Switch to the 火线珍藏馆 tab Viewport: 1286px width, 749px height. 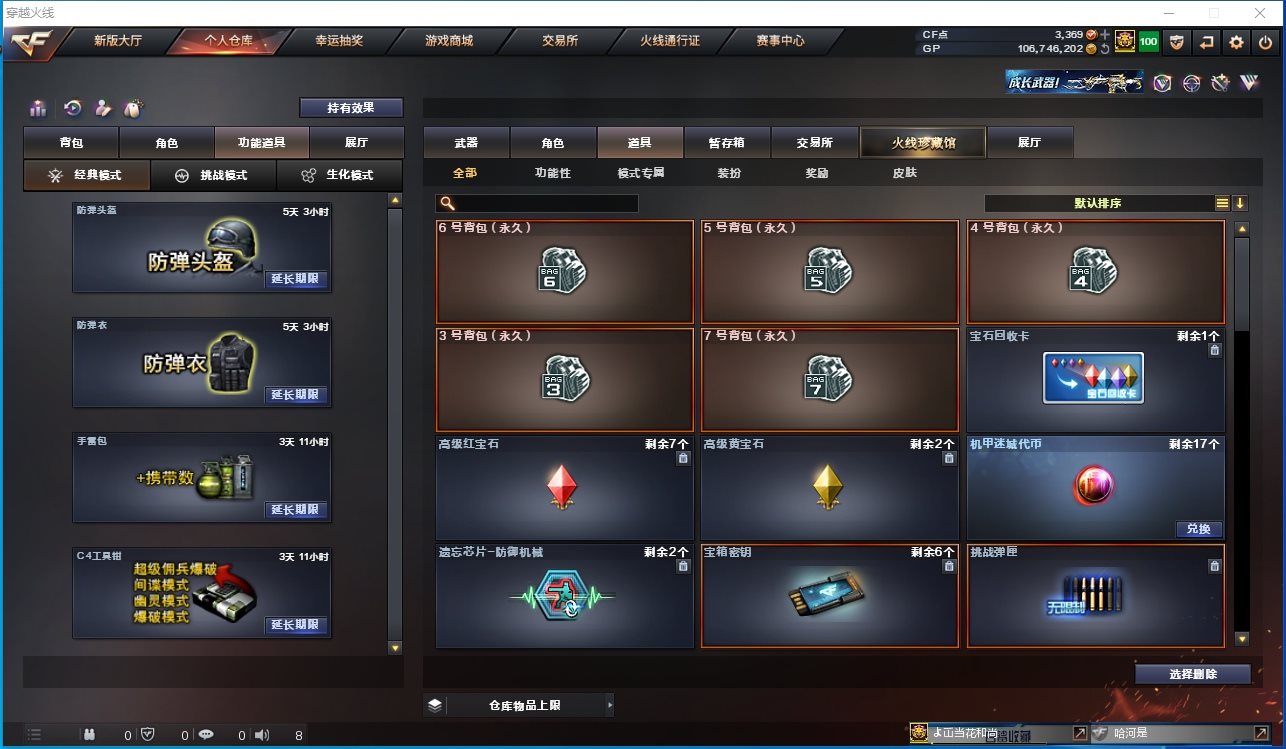tap(923, 143)
